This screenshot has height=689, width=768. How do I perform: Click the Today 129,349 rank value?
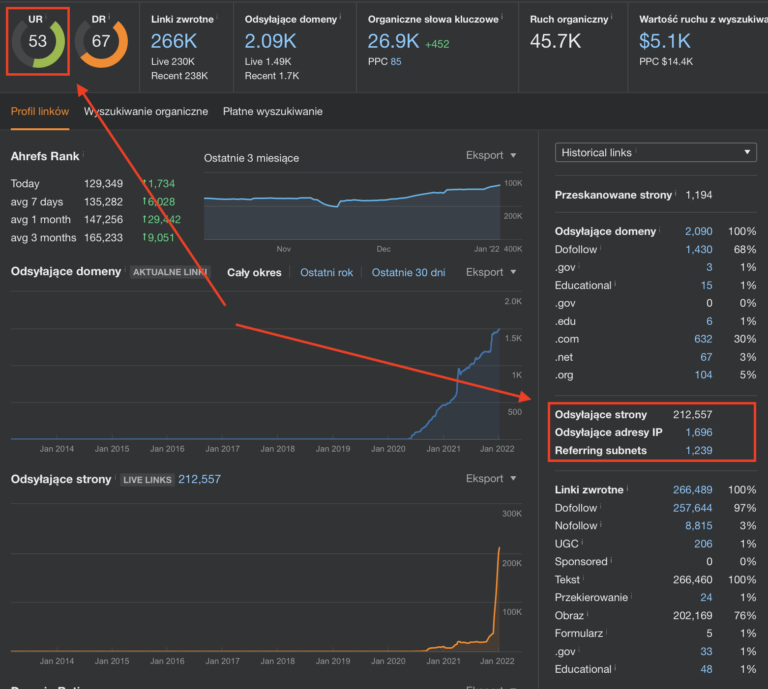103,184
